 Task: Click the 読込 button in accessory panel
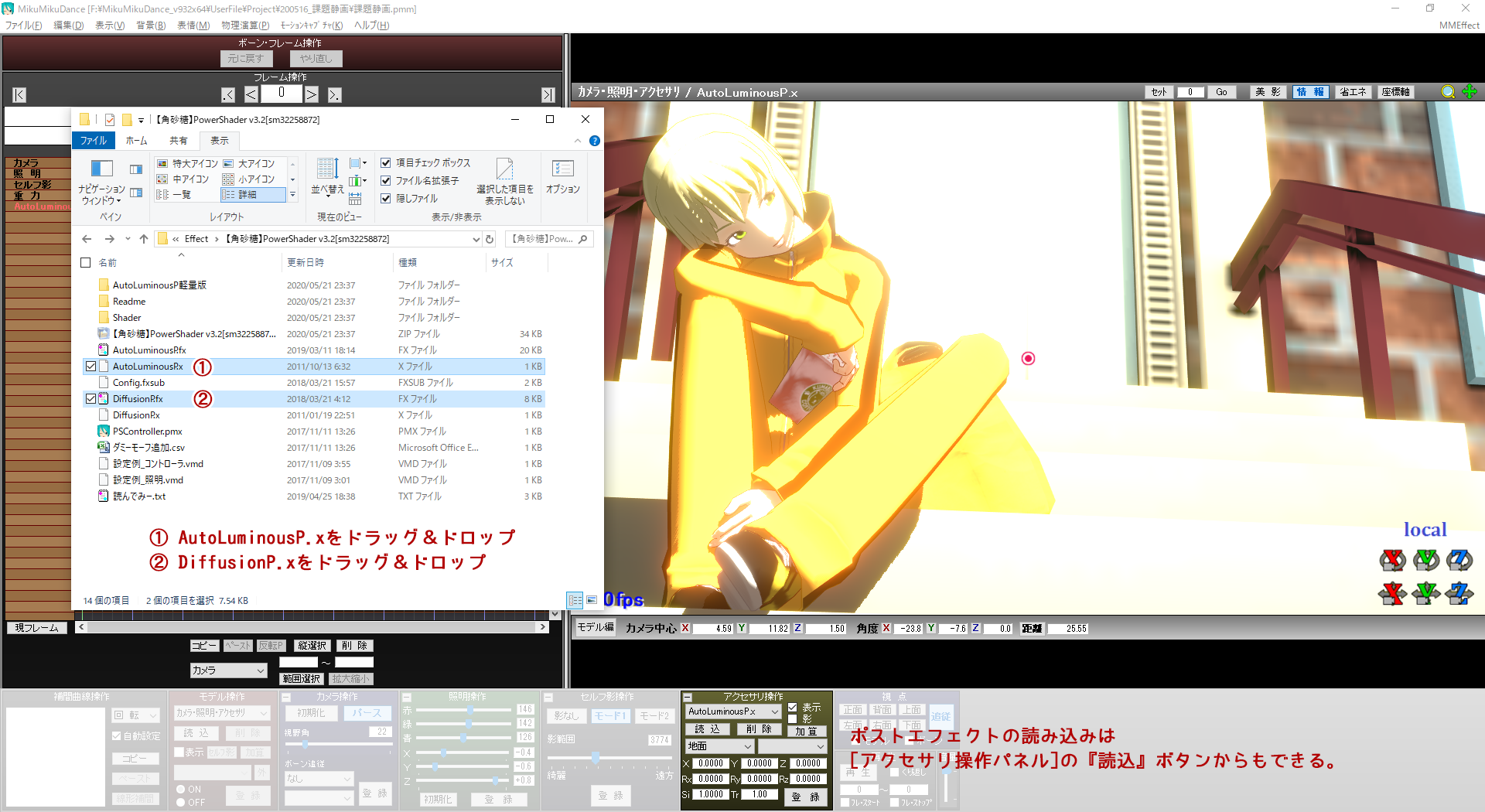click(707, 729)
